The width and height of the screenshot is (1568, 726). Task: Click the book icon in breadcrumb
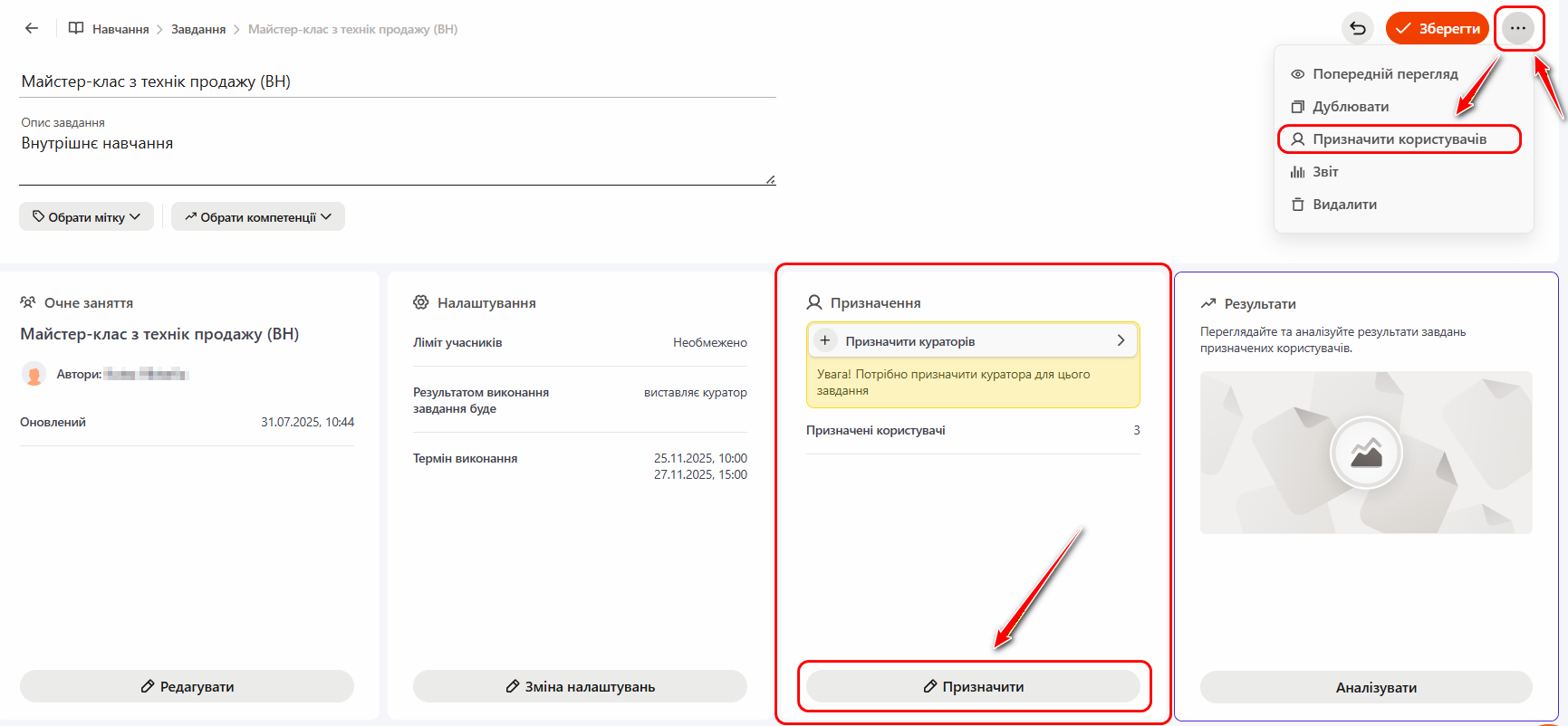click(76, 28)
